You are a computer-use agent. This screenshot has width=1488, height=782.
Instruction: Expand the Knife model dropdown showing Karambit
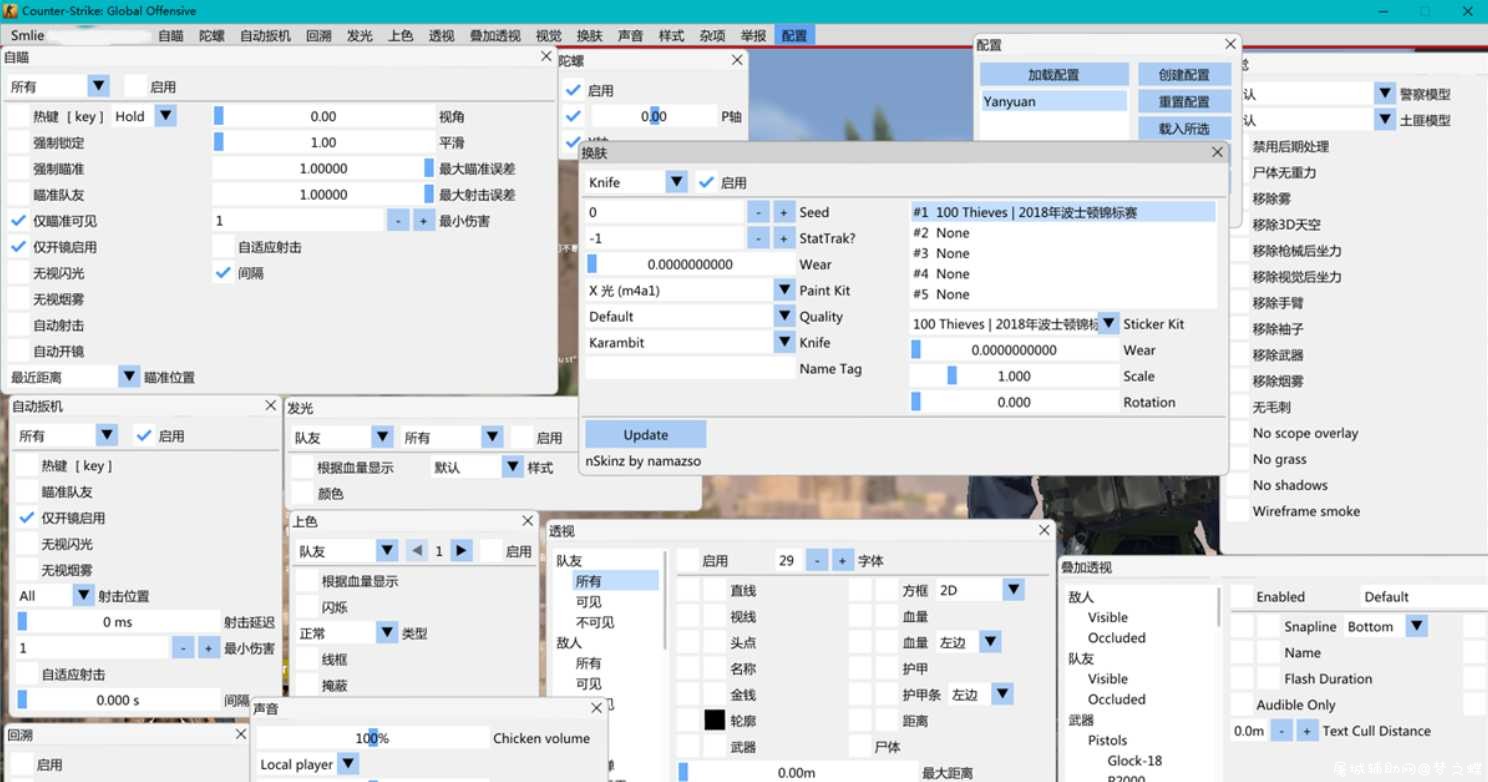coord(785,342)
